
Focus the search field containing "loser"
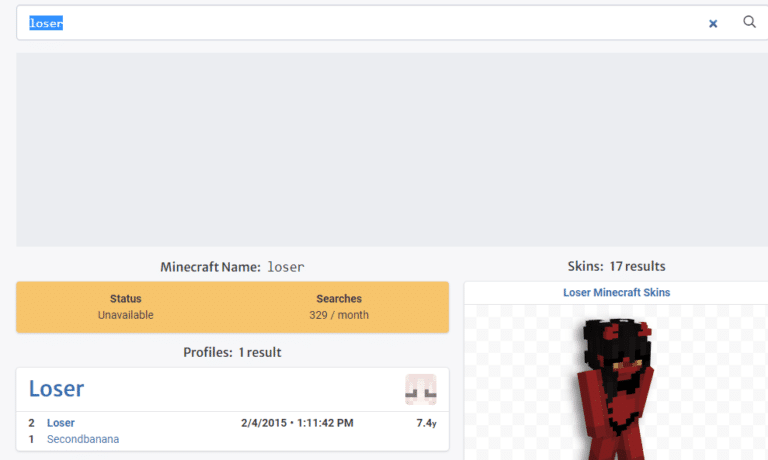[360, 23]
